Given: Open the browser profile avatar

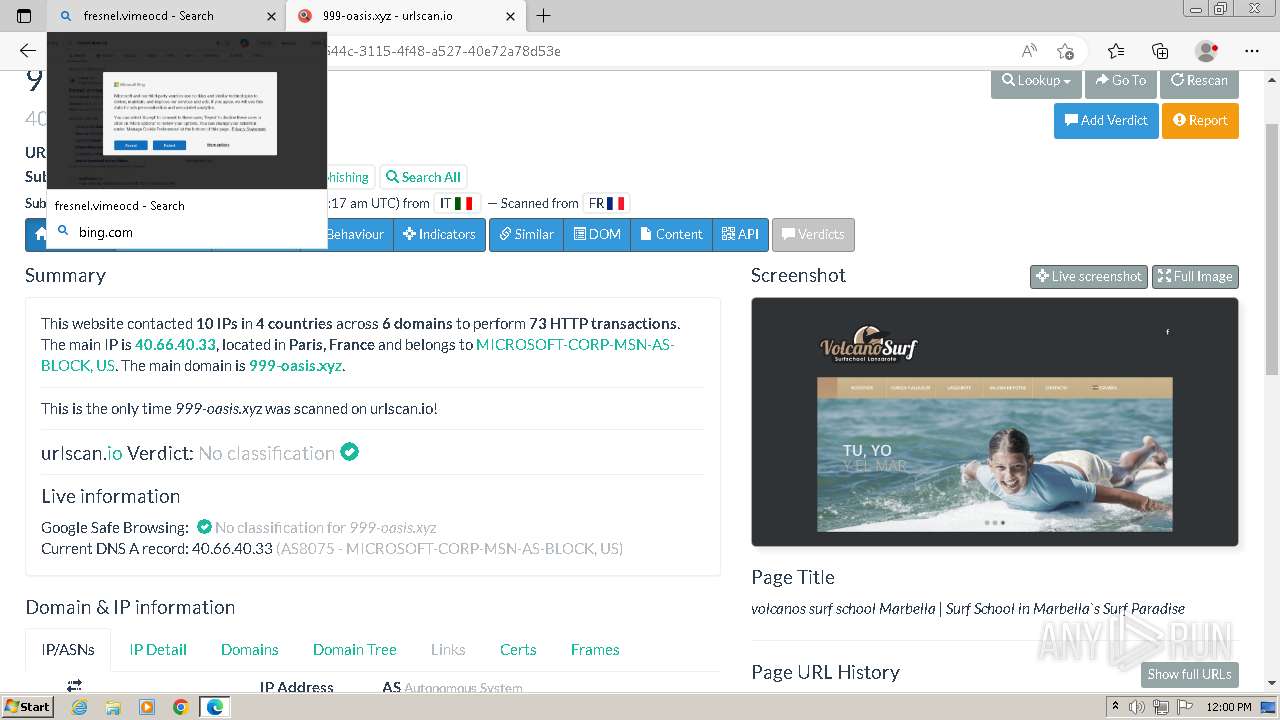Looking at the screenshot, I should coord(1207,51).
